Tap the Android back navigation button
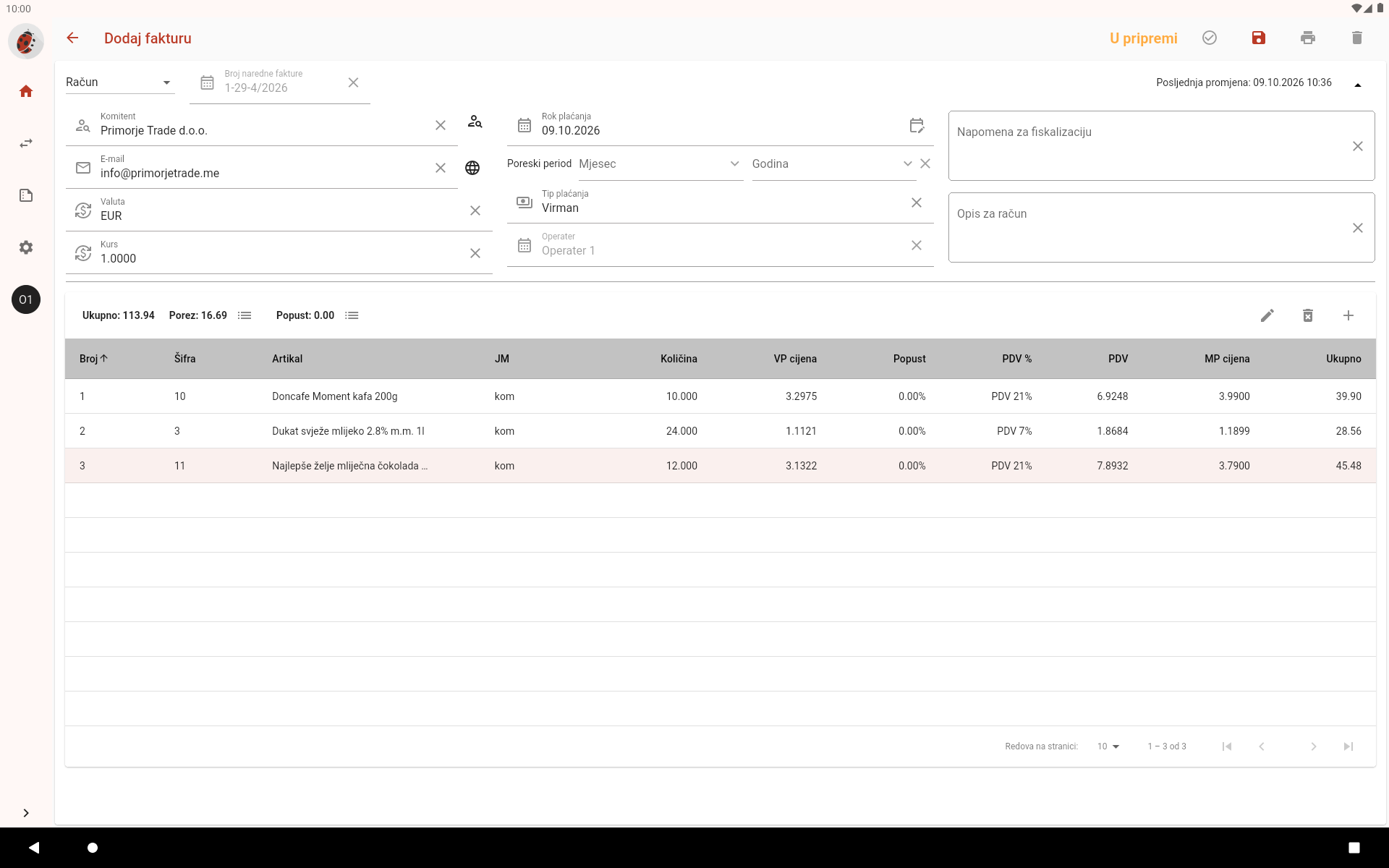The height and width of the screenshot is (868, 1389). pyautogui.click(x=34, y=847)
